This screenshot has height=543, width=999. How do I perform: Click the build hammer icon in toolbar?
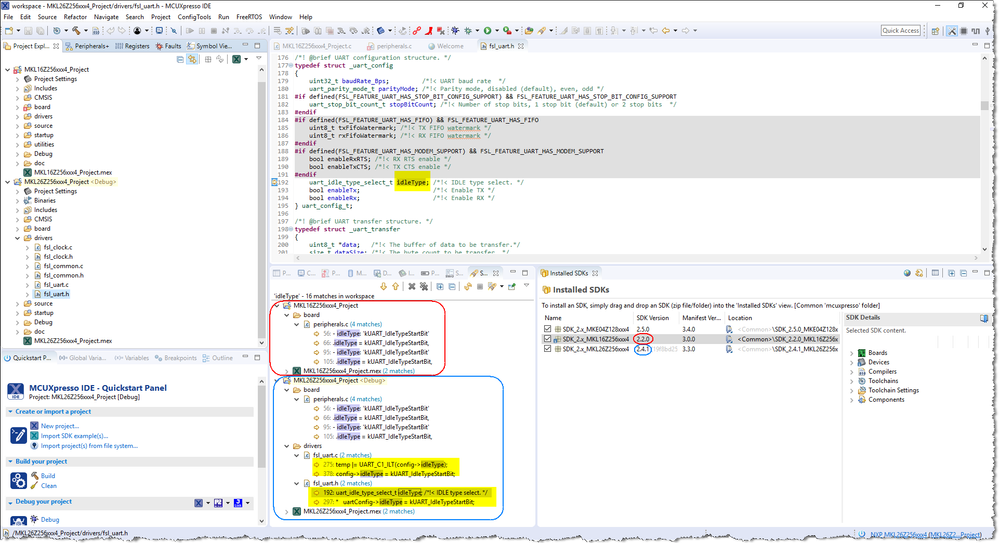tap(76, 31)
